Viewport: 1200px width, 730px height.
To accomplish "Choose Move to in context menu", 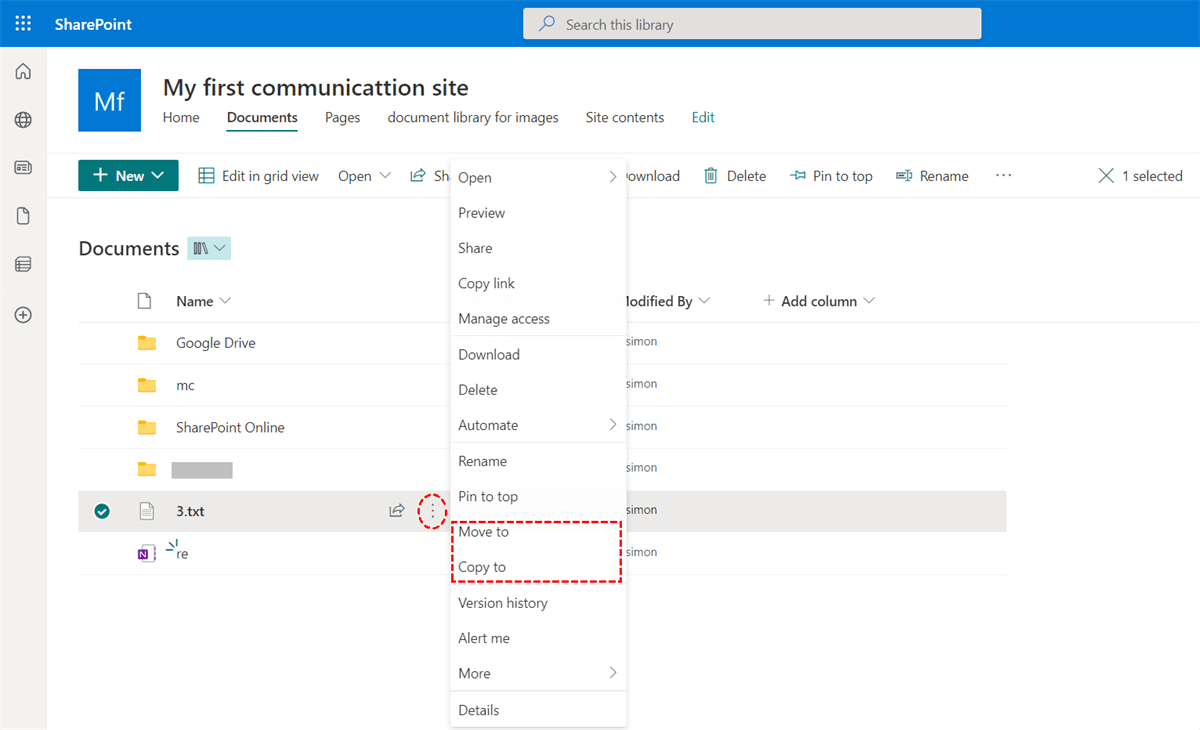I will [x=484, y=532].
